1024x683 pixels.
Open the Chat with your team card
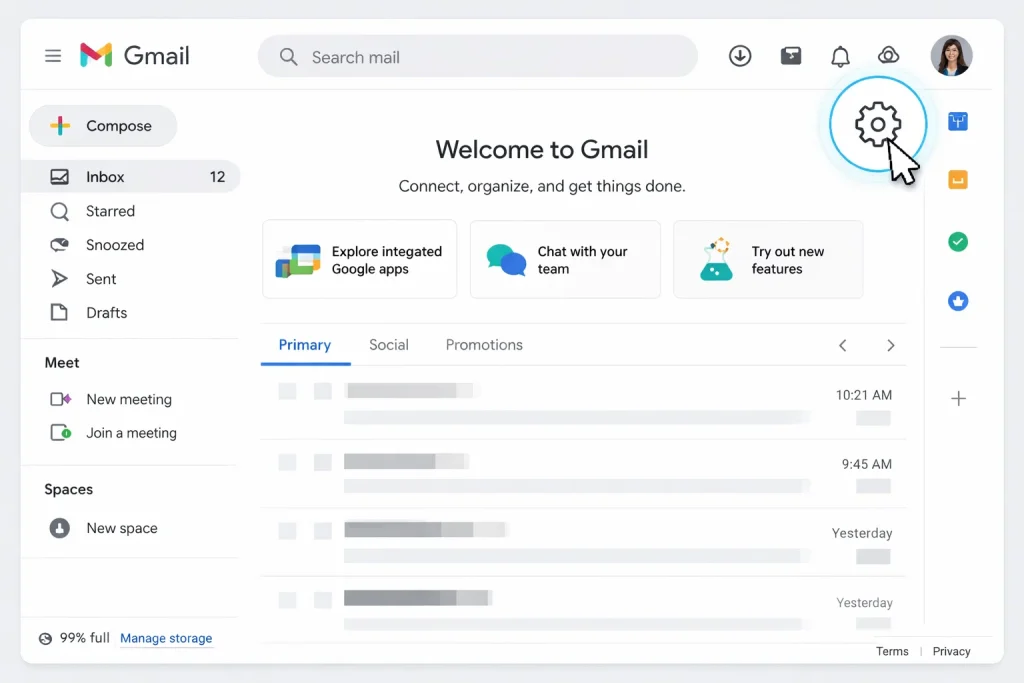[x=565, y=260]
